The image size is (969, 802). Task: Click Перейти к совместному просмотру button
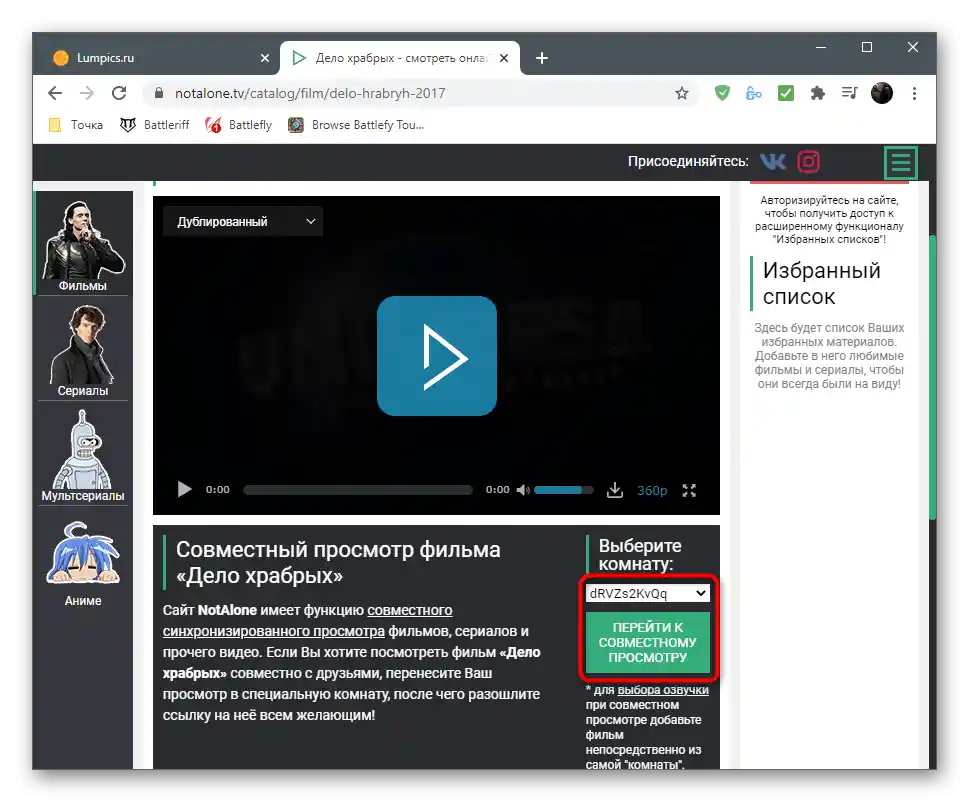tap(647, 642)
